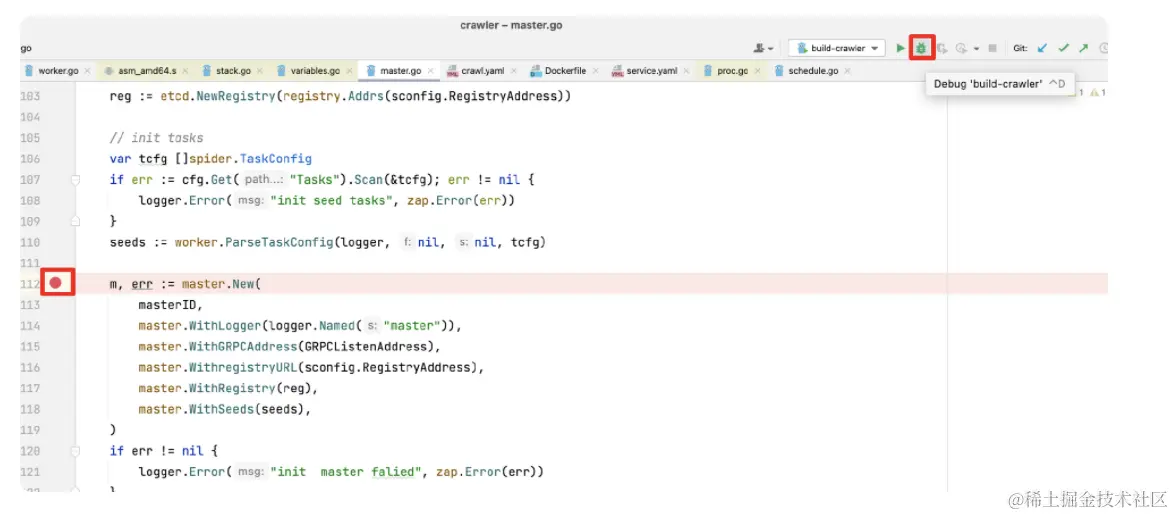Screen dimensions: 1174x516
Task: Collapse the if block at line 120
Action: pos(75,452)
